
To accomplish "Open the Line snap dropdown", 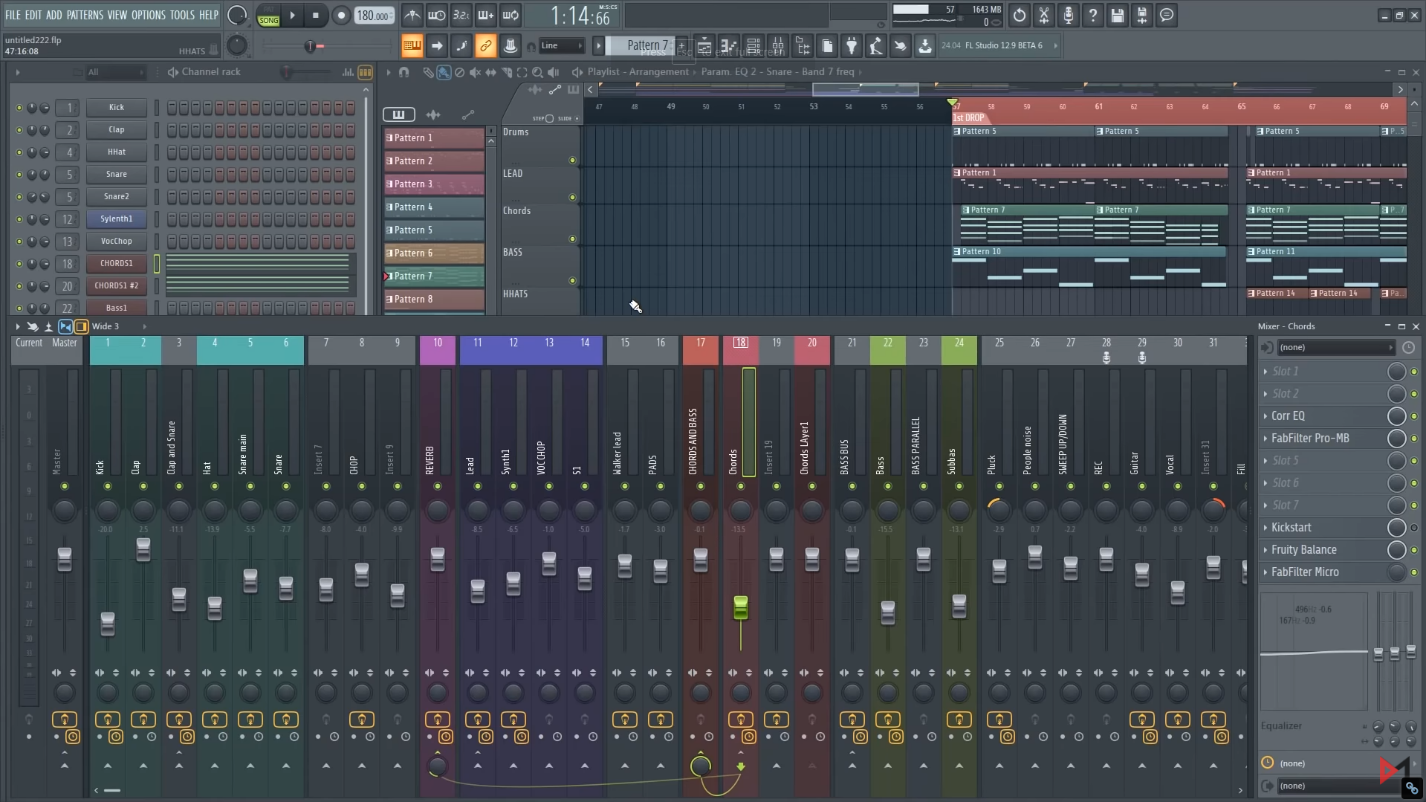I will 560,46.
